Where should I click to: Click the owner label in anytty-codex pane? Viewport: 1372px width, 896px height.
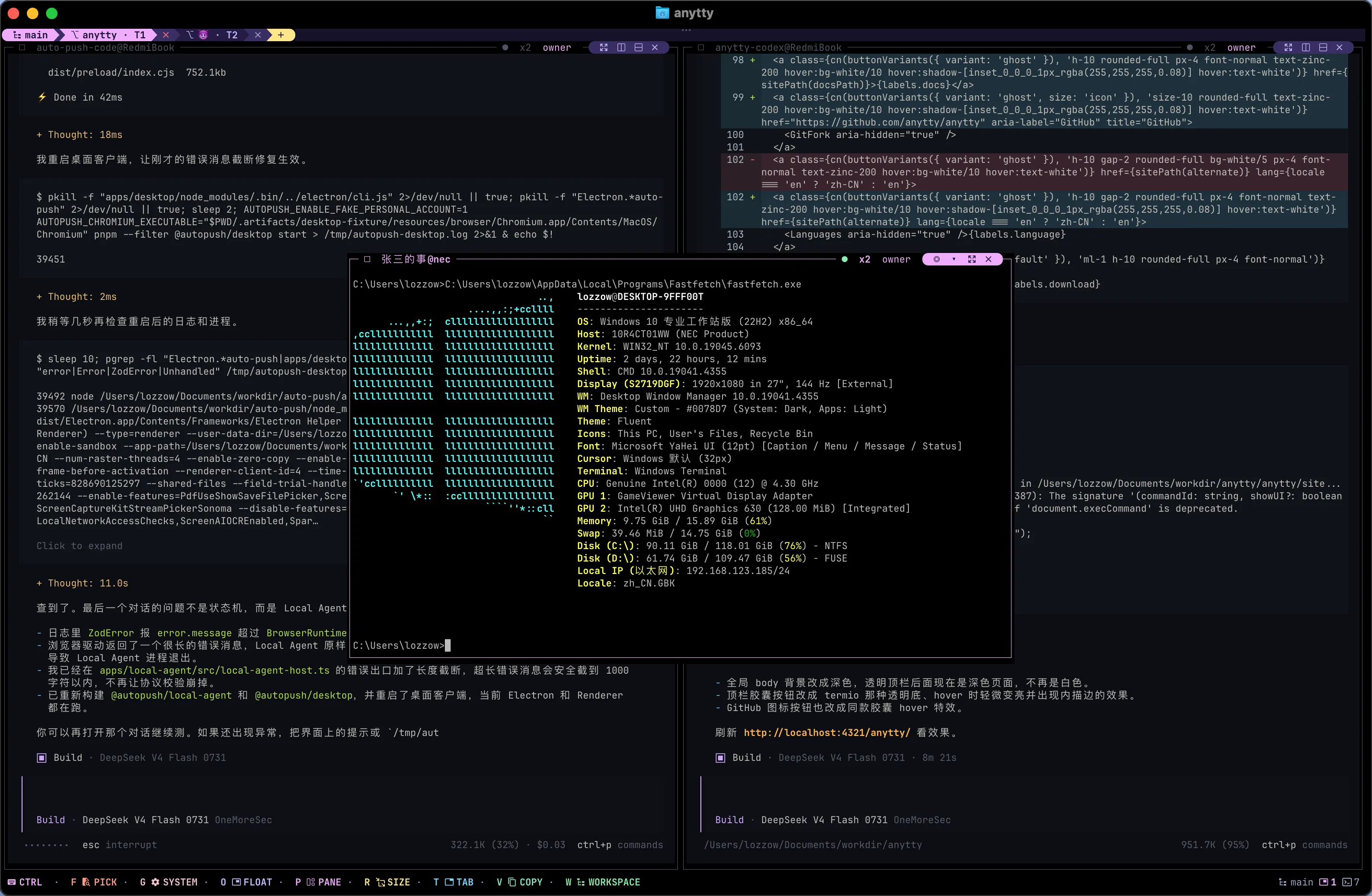[1241, 48]
